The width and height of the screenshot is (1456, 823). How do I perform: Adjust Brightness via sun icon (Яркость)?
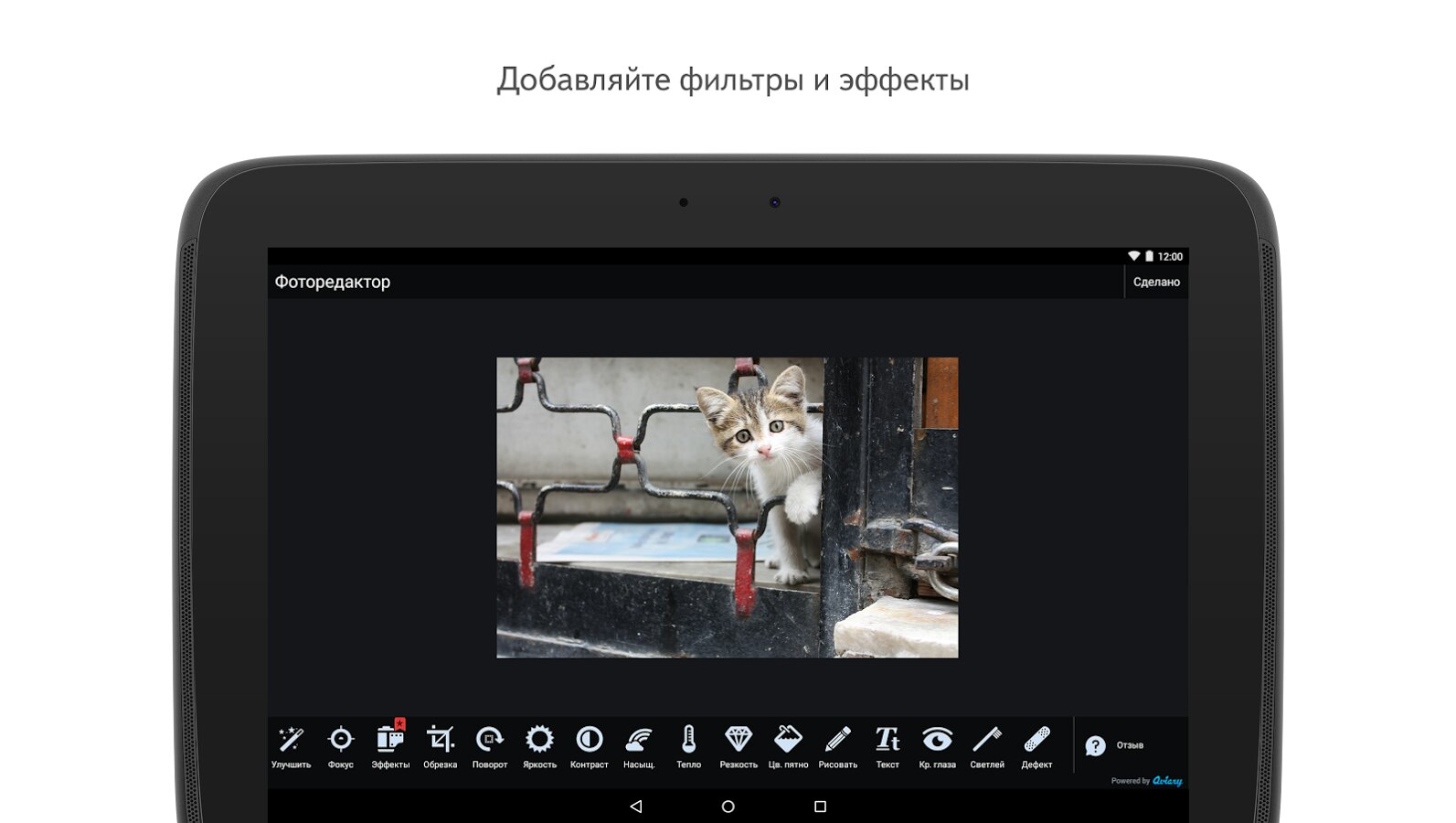[539, 745]
